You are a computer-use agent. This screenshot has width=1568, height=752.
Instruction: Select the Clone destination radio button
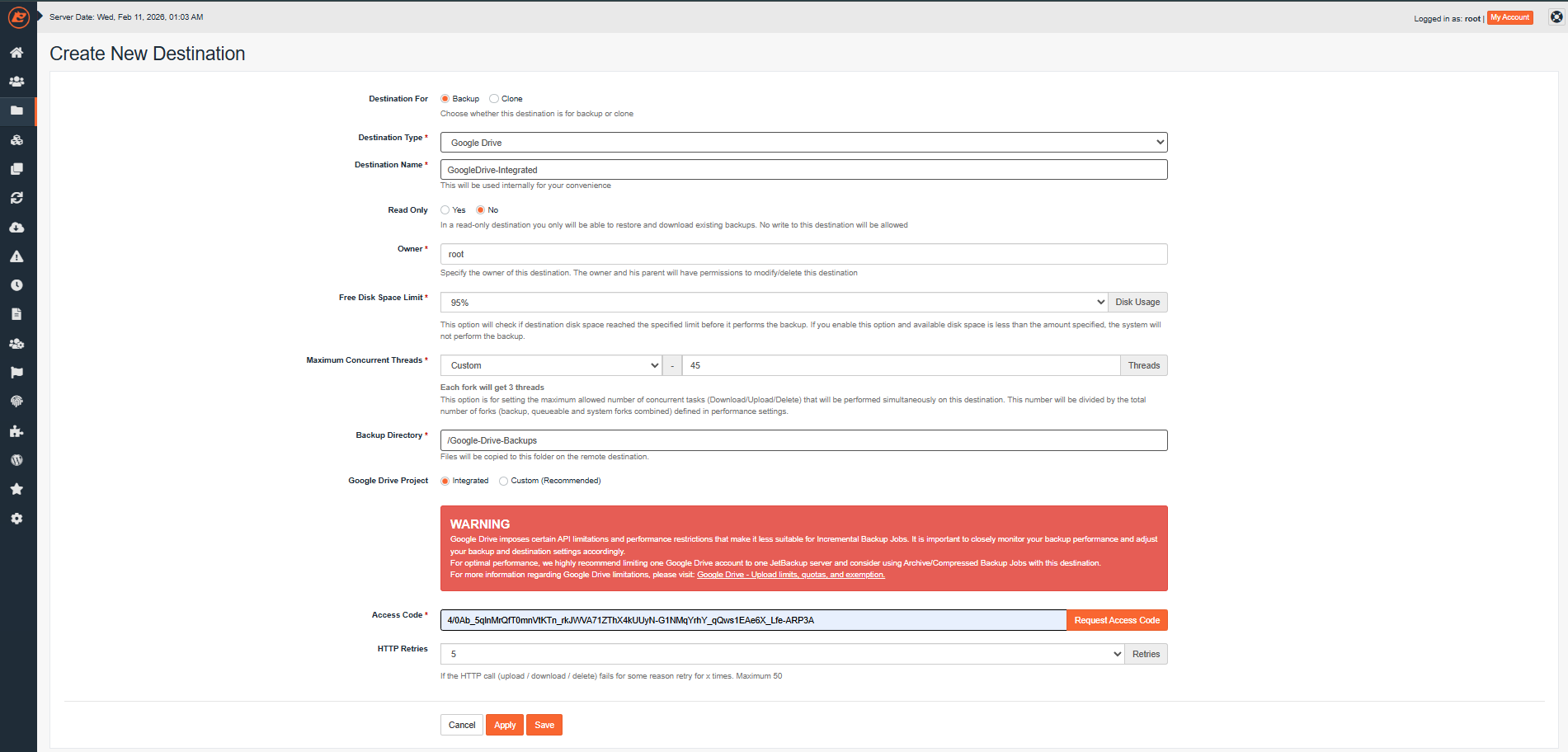pos(494,99)
